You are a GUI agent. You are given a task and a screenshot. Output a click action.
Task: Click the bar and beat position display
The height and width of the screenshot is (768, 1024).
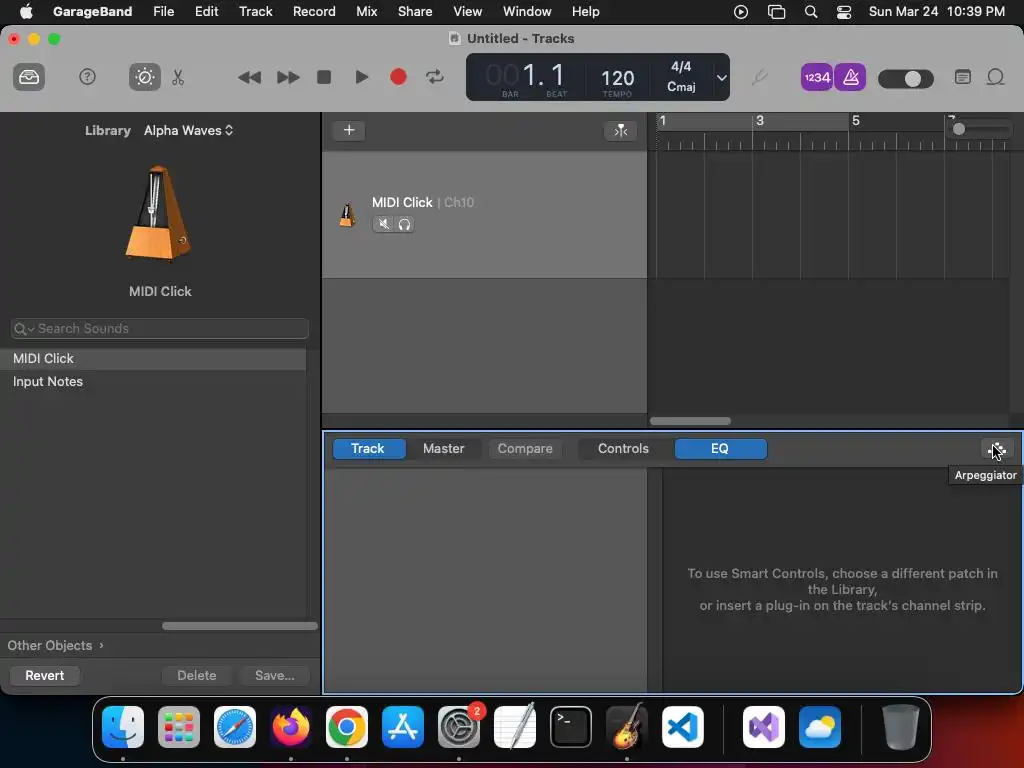point(526,76)
